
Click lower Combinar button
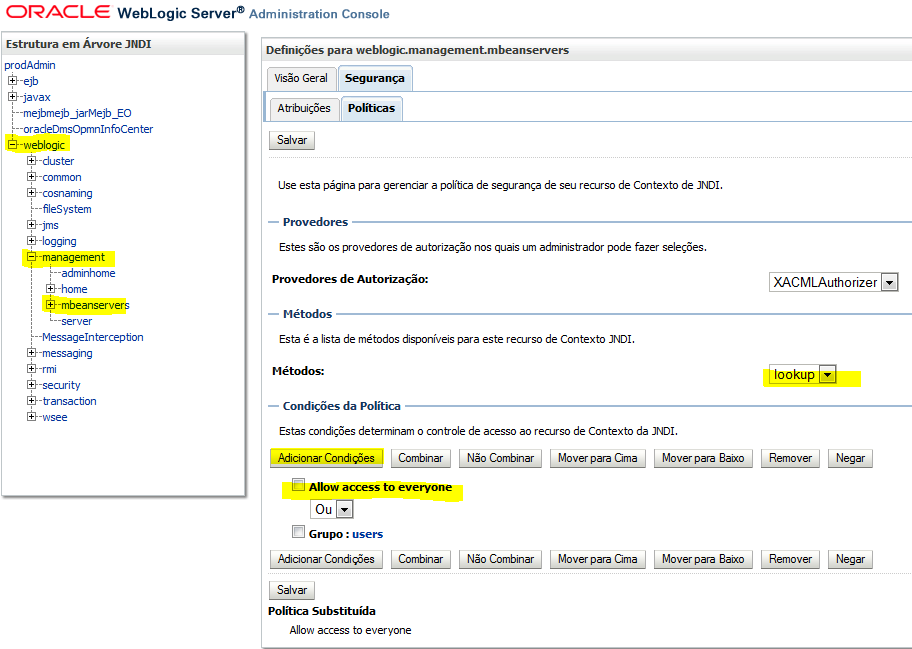(421, 559)
